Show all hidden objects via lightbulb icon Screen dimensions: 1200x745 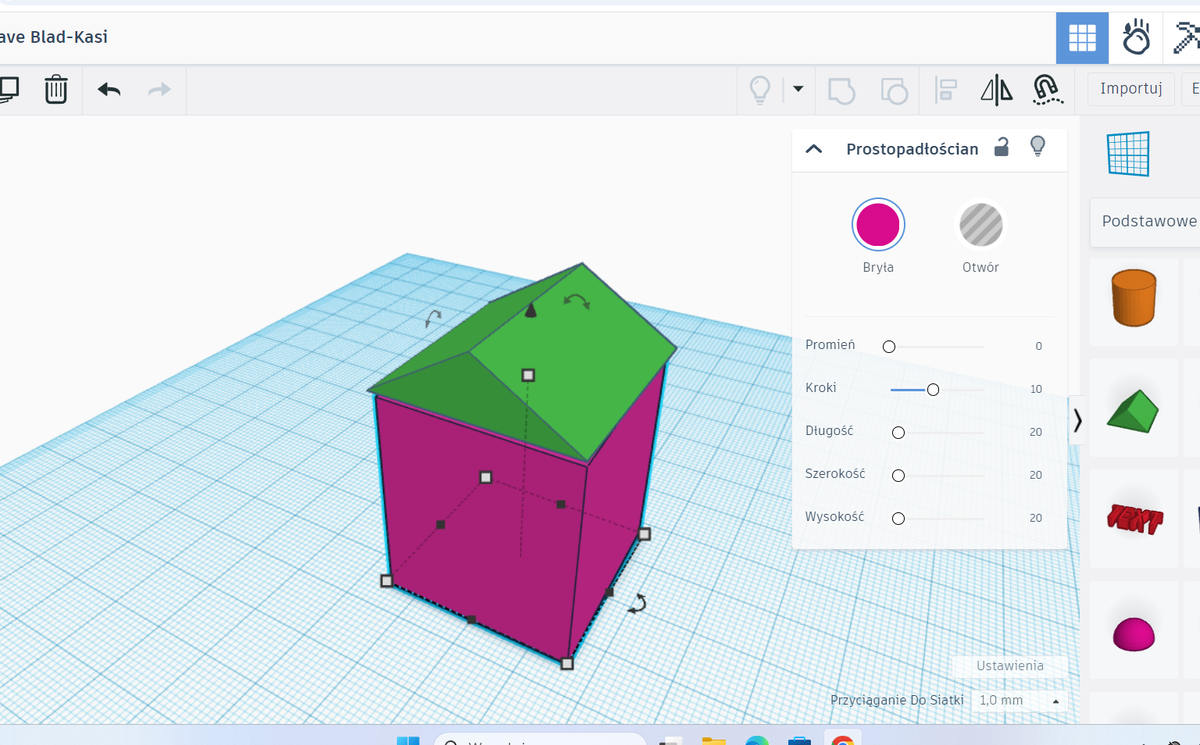760,90
